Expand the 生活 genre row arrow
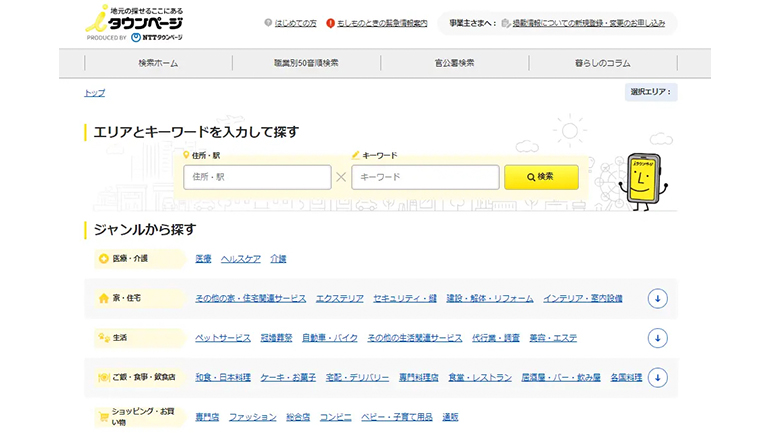The image size is (770, 433). (657, 338)
